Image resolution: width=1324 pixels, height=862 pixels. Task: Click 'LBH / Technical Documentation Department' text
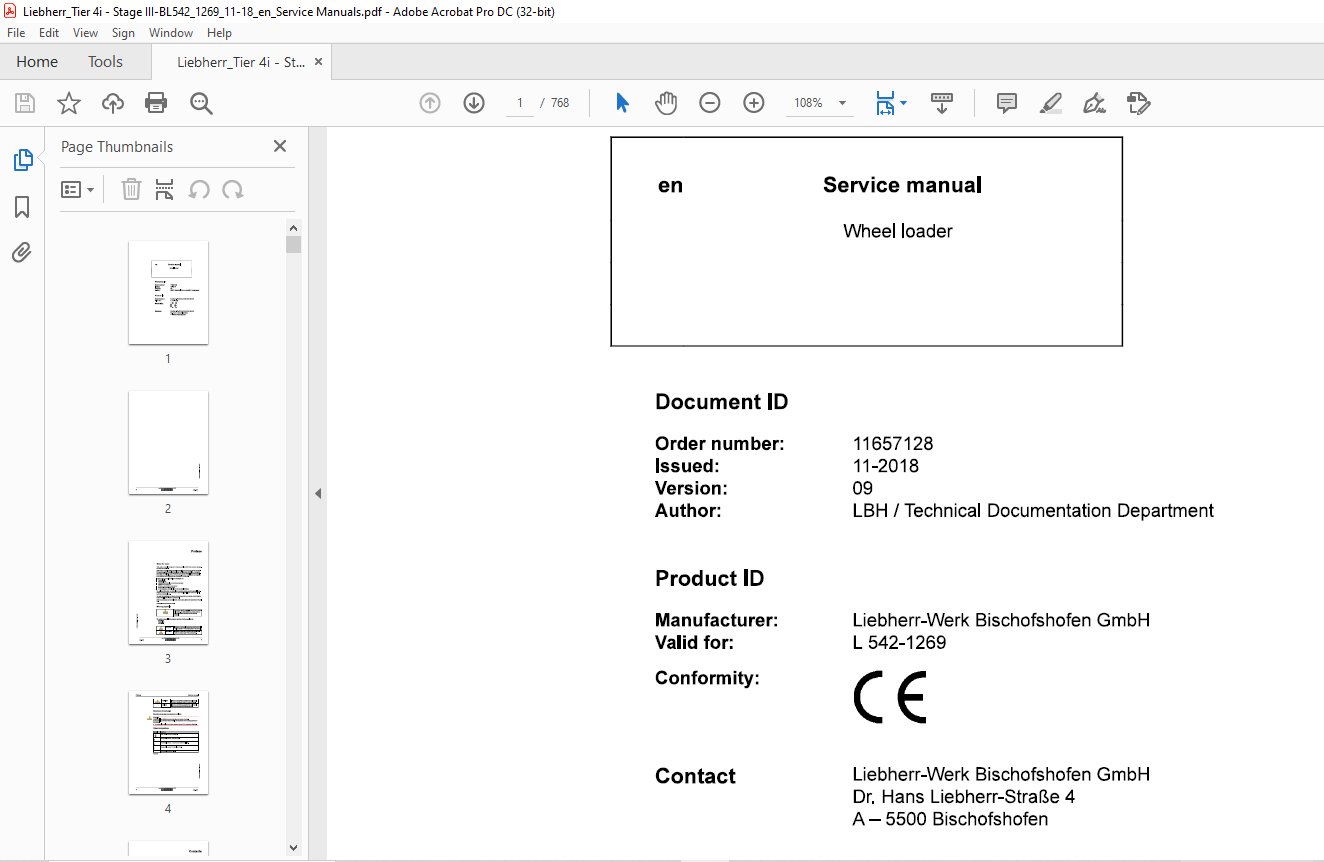tap(1033, 511)
